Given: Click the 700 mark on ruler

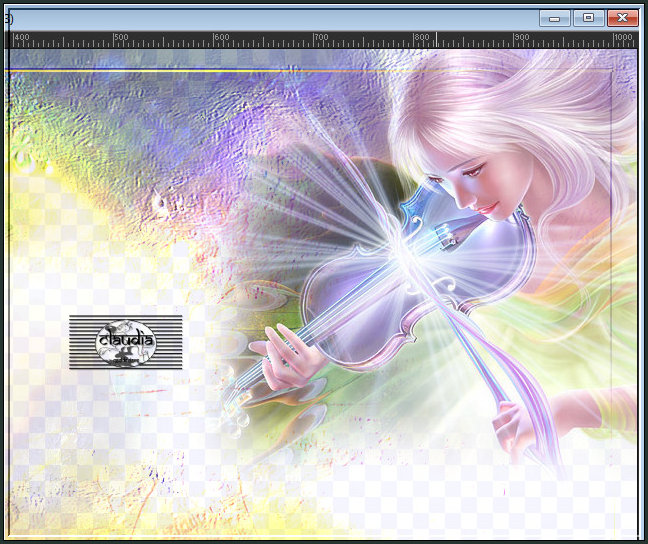Looking at the screenshot, I should point(321,37).
